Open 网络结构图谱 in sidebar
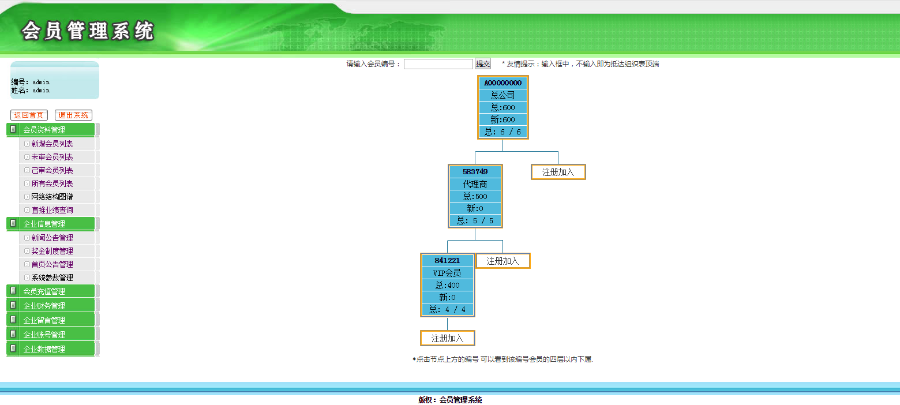 (52, 197)
